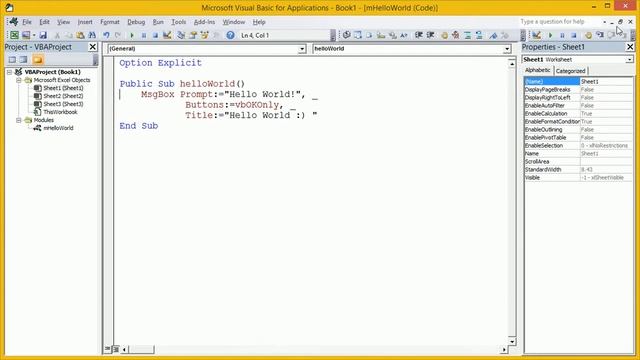This screenshot has width=640, height=360.
Task: Open the Object Browser toolbar icon
Action: point(204,35)
